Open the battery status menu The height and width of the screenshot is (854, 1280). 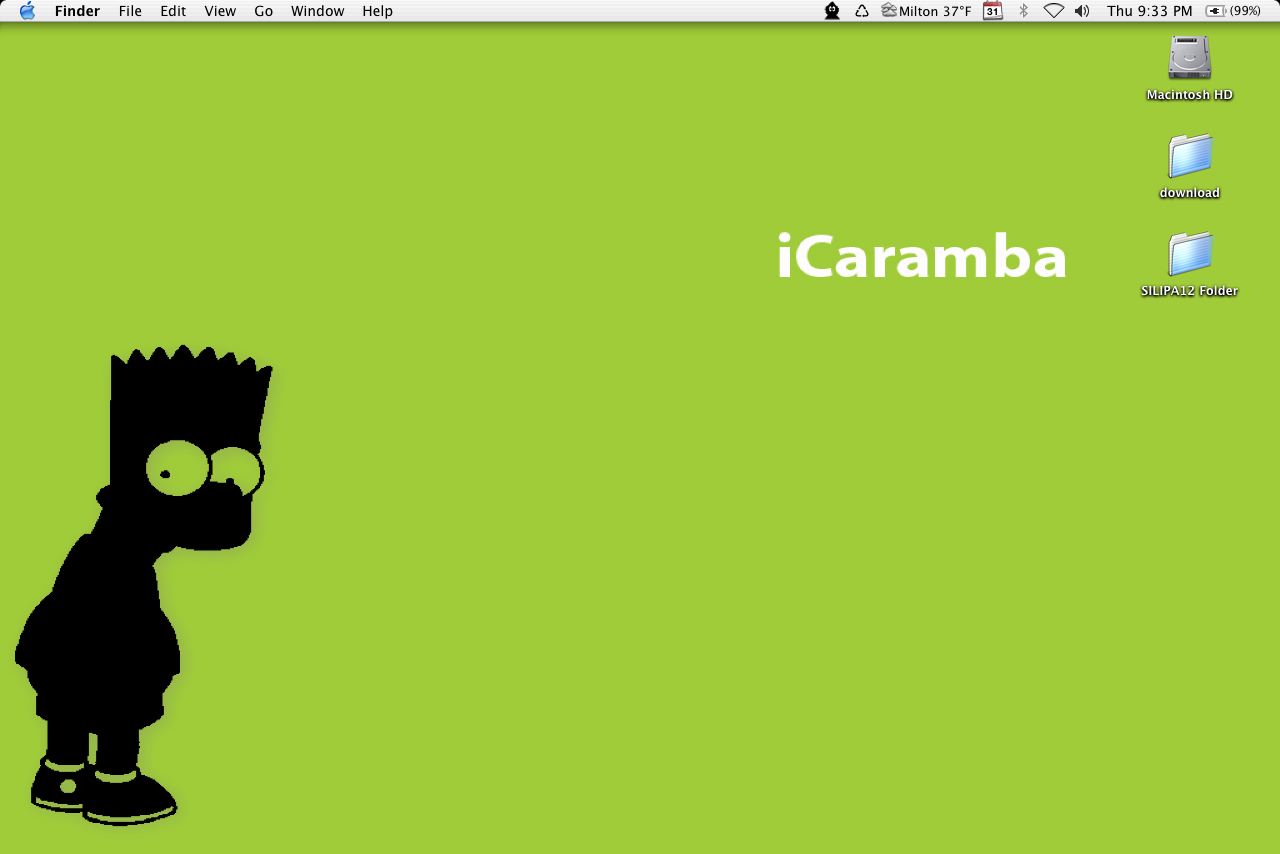(x=1233, y=11)
